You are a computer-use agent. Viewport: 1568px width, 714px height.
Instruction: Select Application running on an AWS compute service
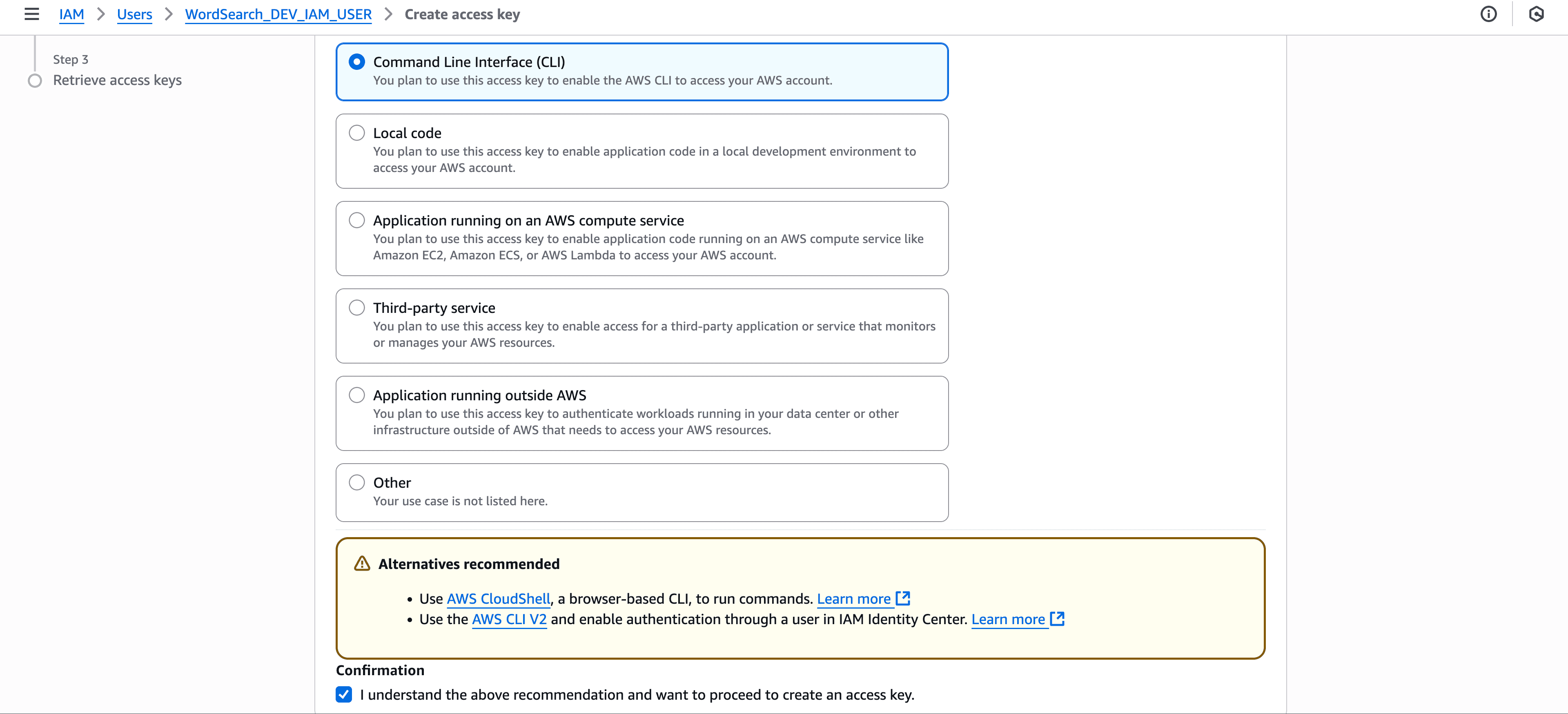coord(357,220)
